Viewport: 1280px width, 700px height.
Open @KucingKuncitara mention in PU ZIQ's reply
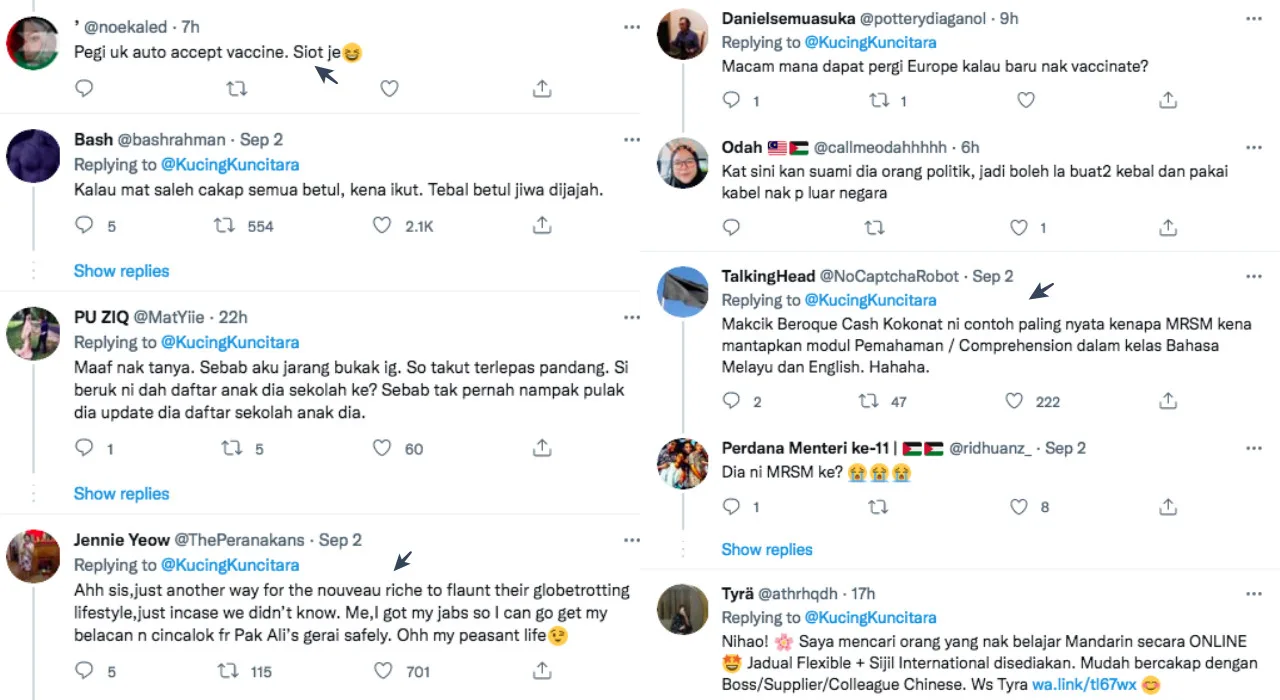click(230, 342)
